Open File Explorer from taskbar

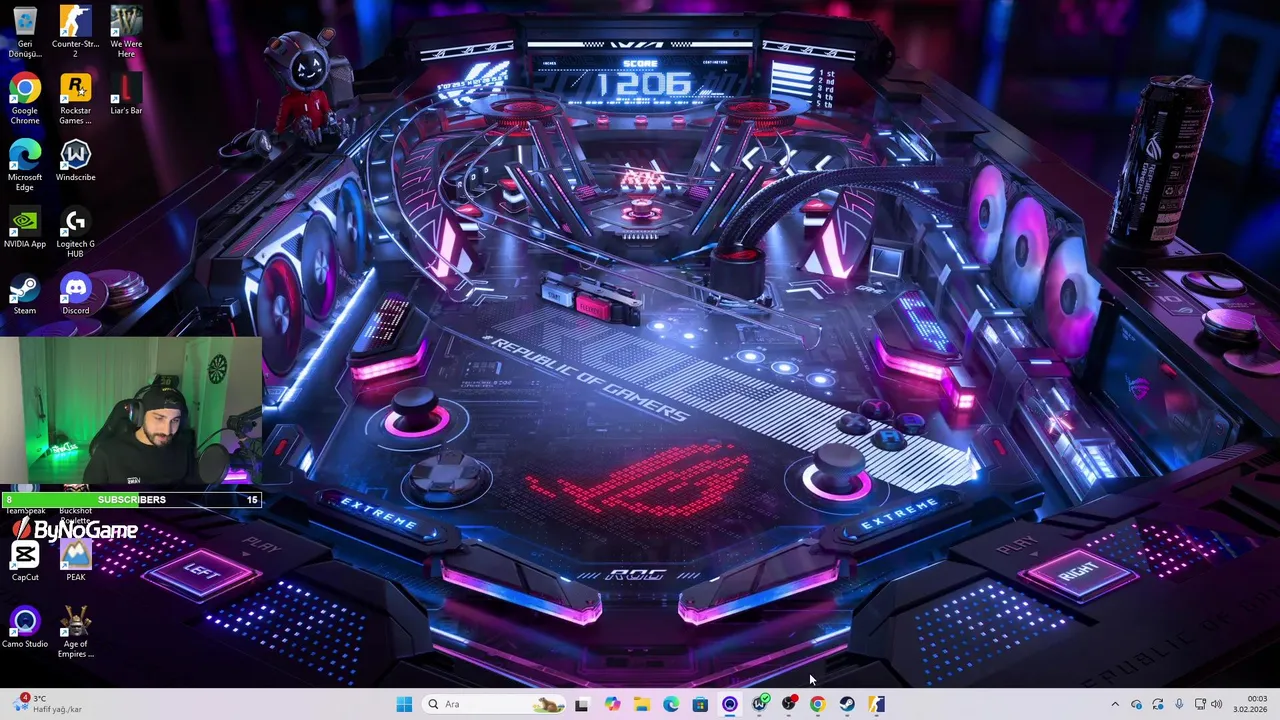point(641,704)
